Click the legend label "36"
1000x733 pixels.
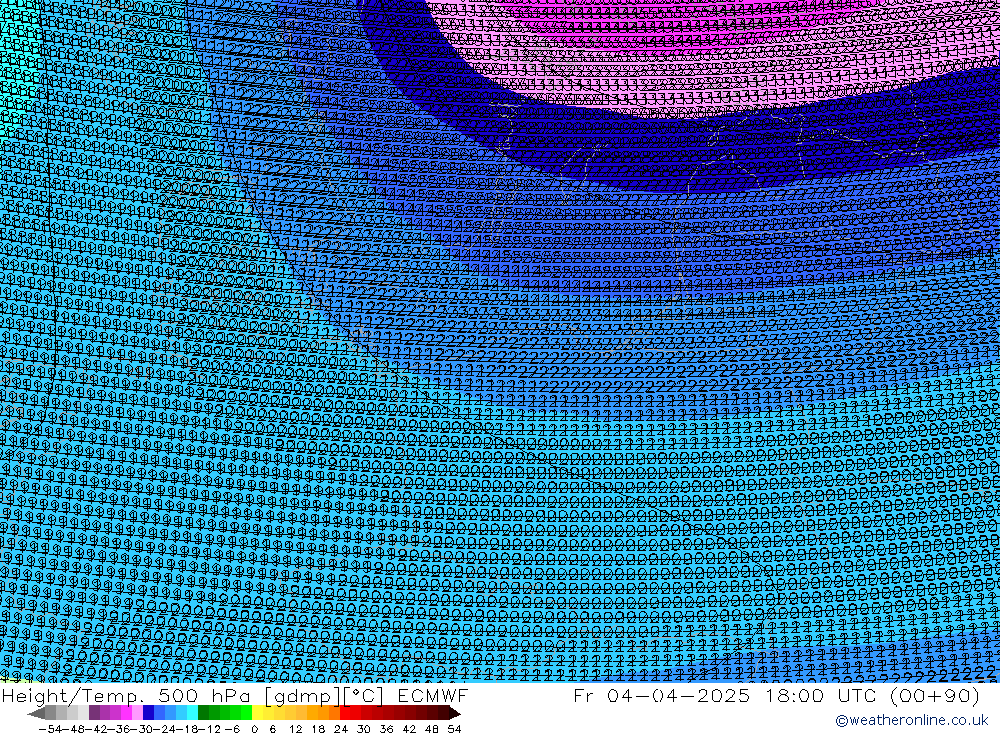tap(386, 729)
